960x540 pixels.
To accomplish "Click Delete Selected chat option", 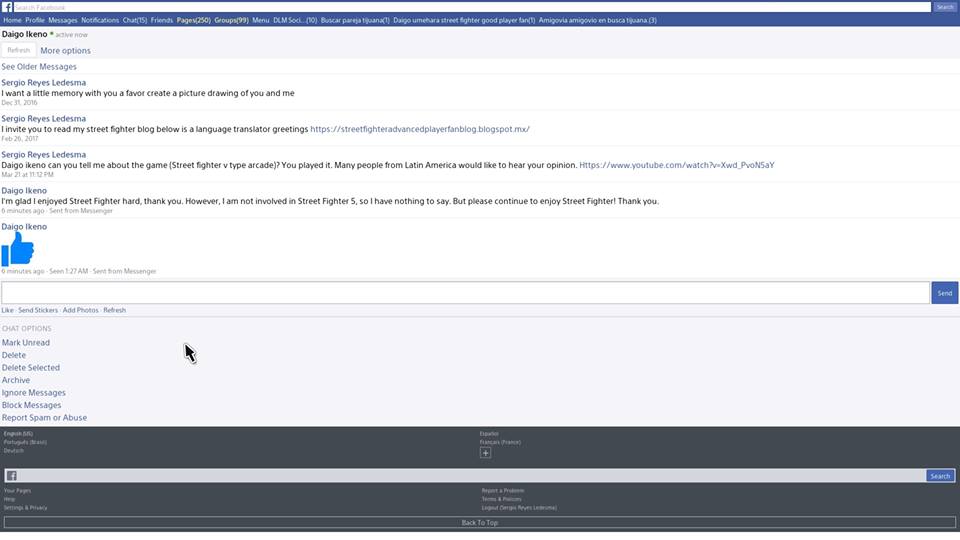I will (x=31, y=368).
